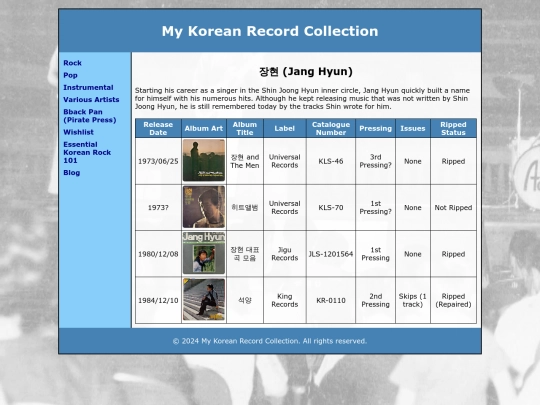Select the 1973? release date cell
540x405 pixels.
click(158, 208)
